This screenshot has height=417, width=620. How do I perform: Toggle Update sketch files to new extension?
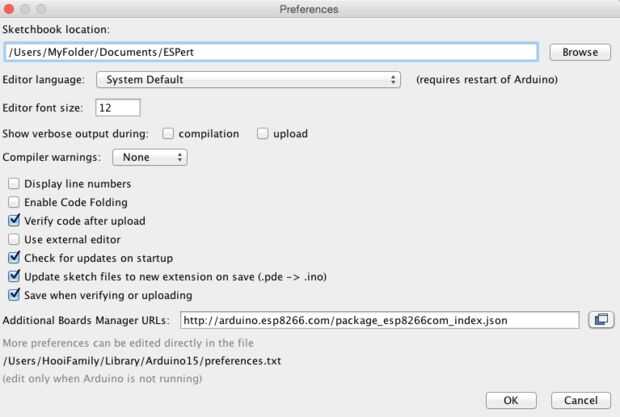(14, 277)
